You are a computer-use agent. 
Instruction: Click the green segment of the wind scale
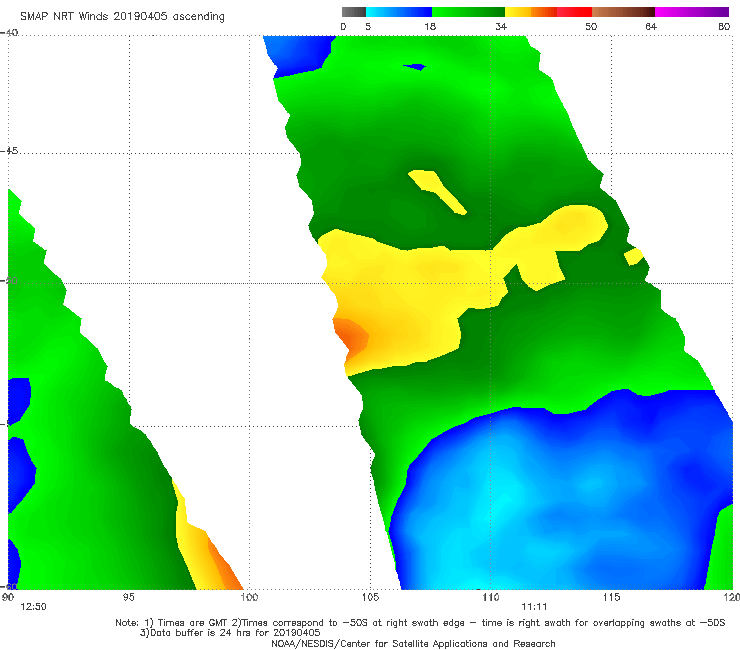(468, 12)
